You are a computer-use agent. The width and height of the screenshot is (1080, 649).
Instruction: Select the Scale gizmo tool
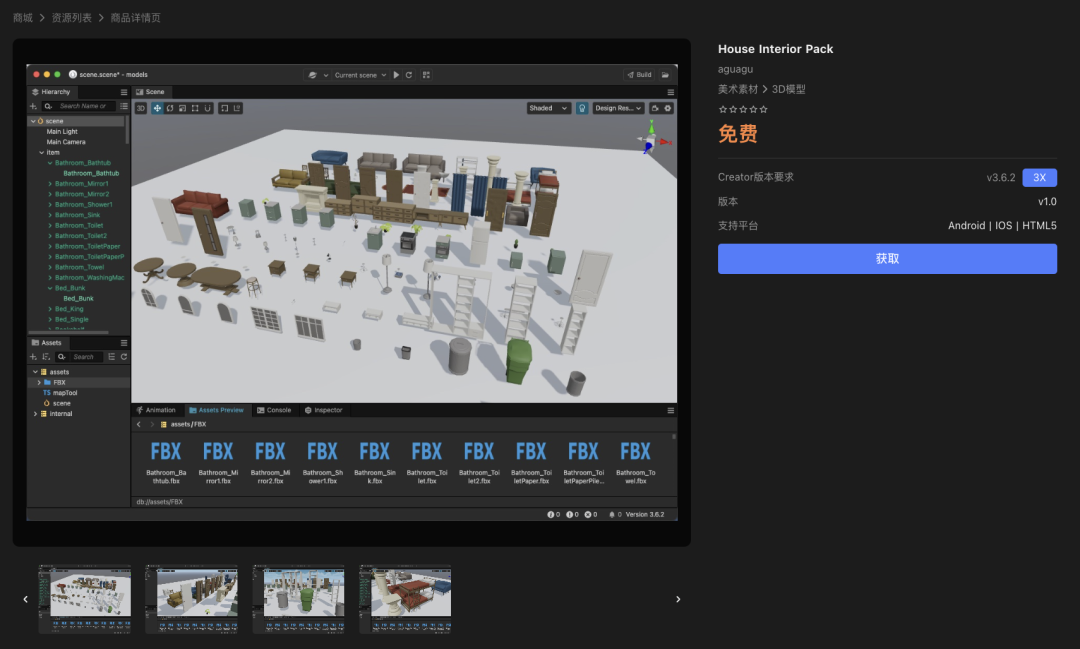(x=183, y=108)
